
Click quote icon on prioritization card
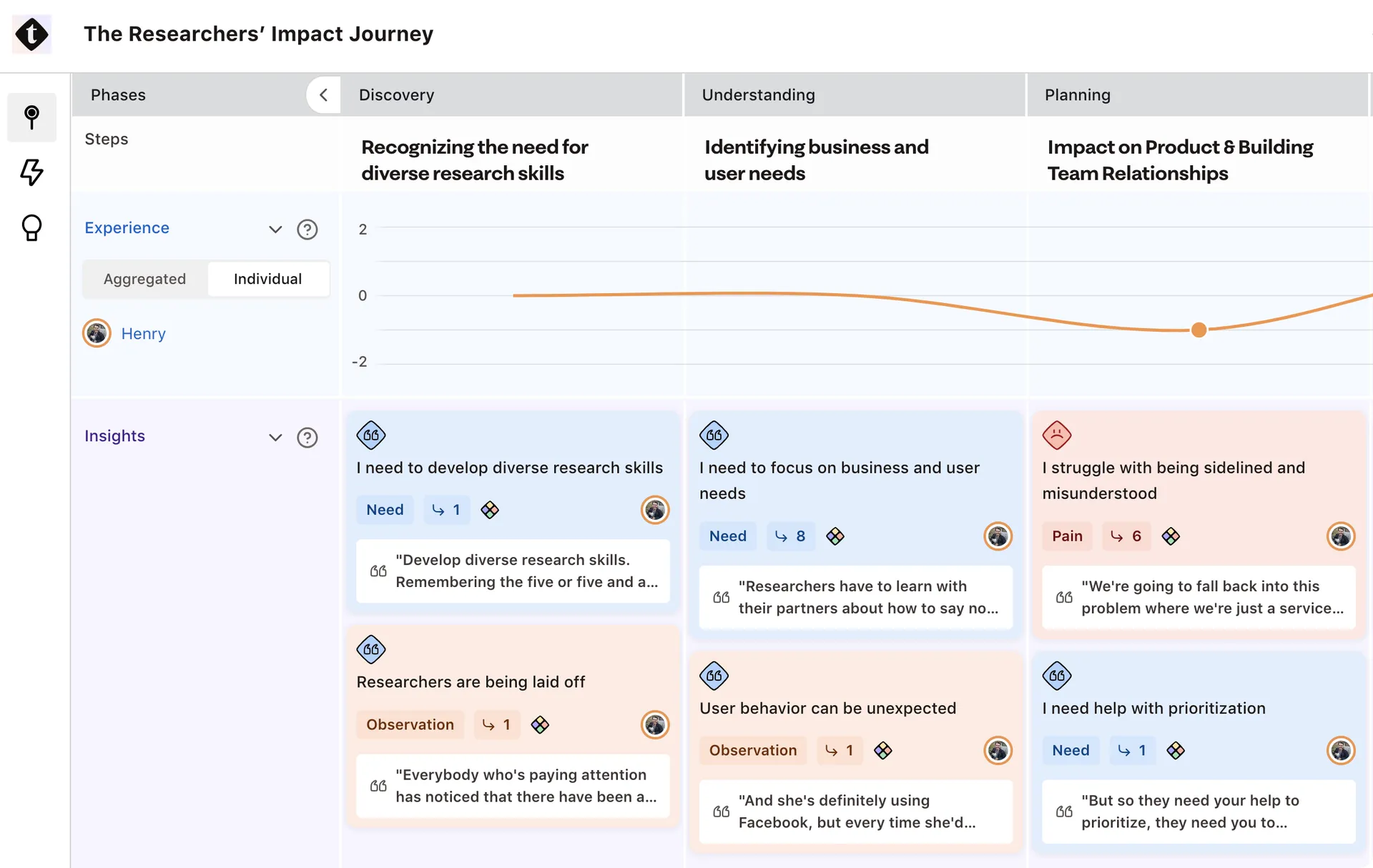pos(1057,676)
